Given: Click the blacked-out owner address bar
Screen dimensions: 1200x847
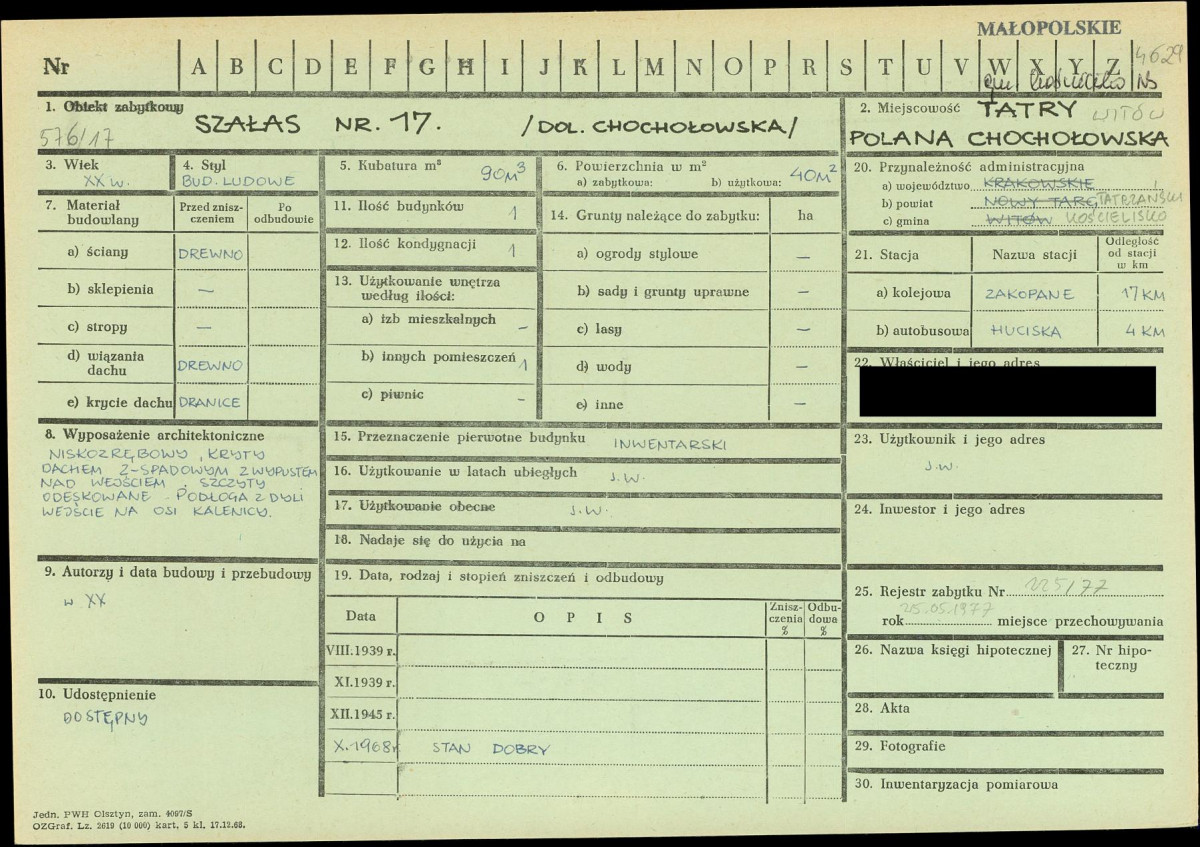Looking at the screenshot, I should tap(1006, 391).
